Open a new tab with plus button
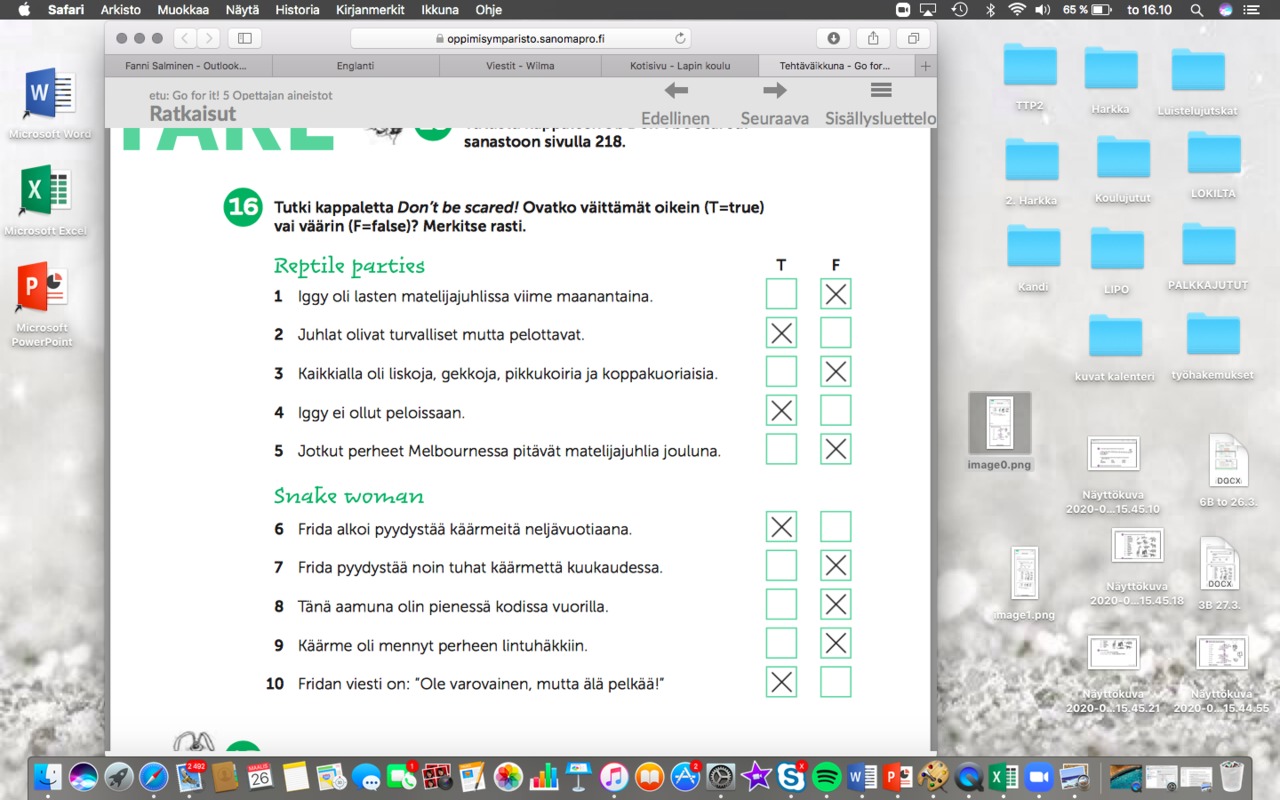The width and height of the screenshot is (1280, 800). click(925, 66)
